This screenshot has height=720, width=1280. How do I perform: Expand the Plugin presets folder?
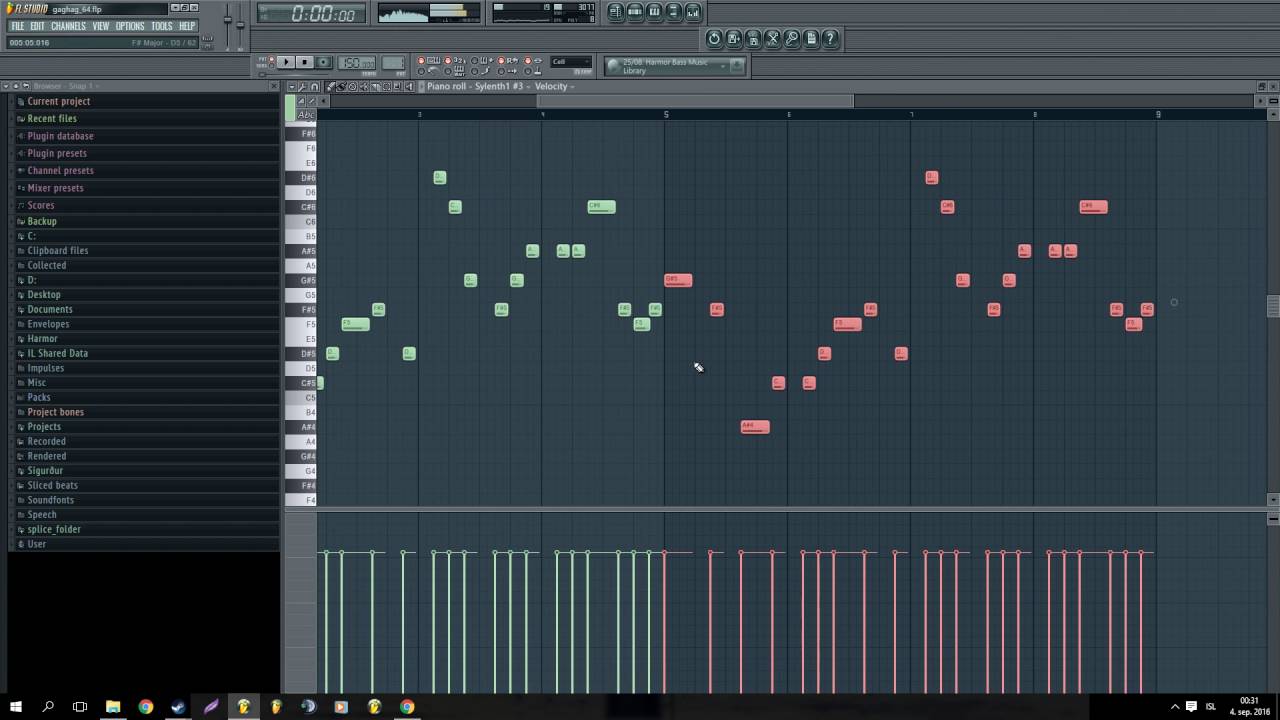57,153
